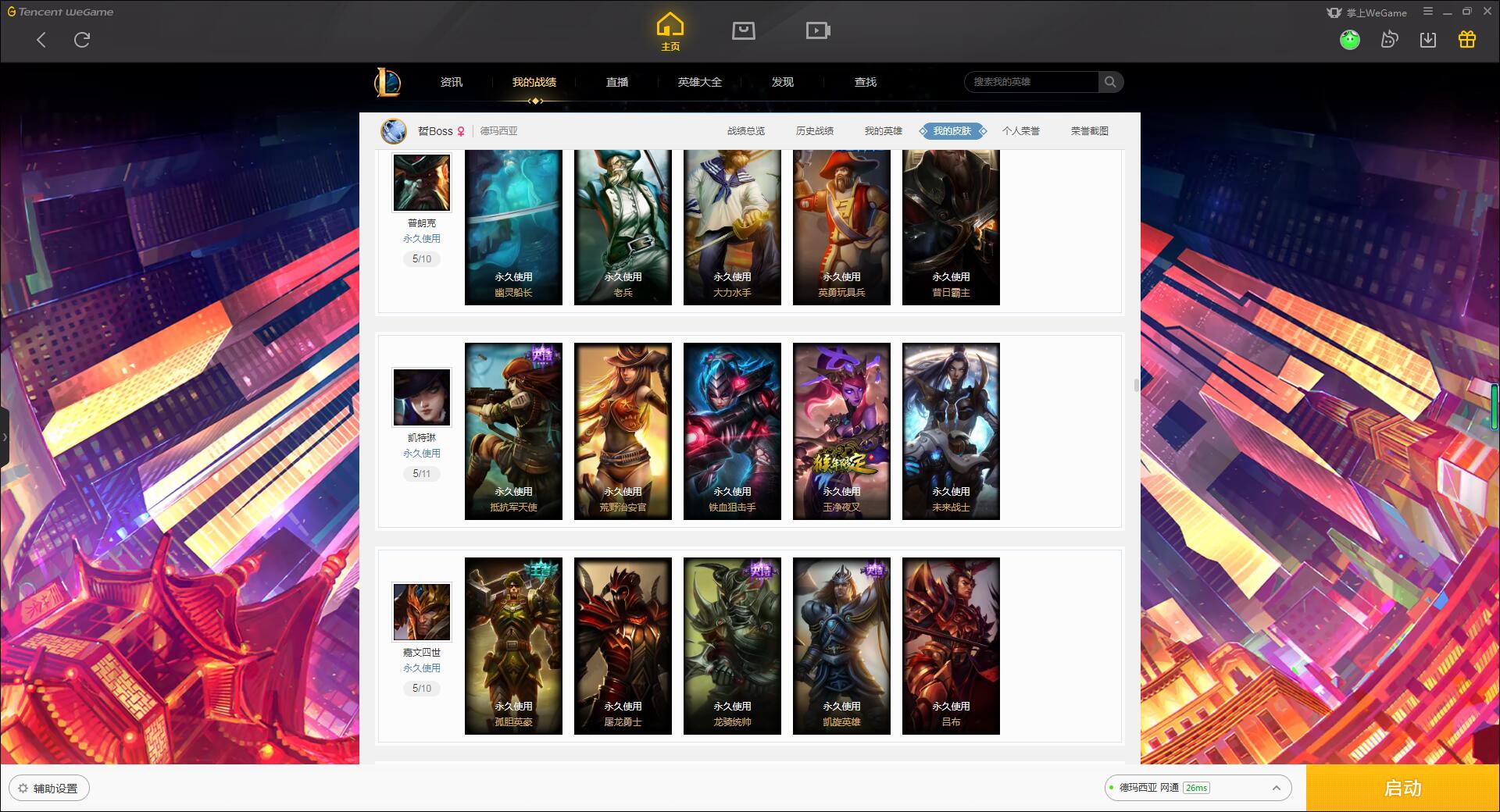Open the 英勇玩具兵 skin card

pos(841,227)
